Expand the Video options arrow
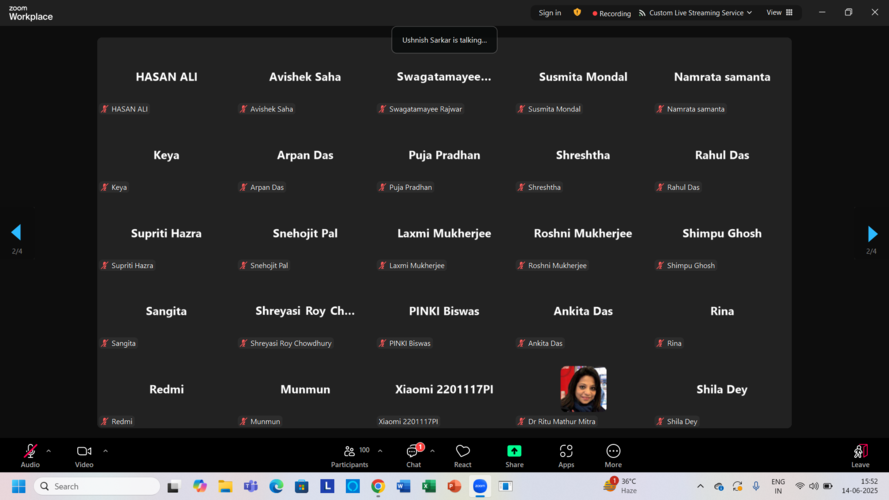 click(105, 451)
